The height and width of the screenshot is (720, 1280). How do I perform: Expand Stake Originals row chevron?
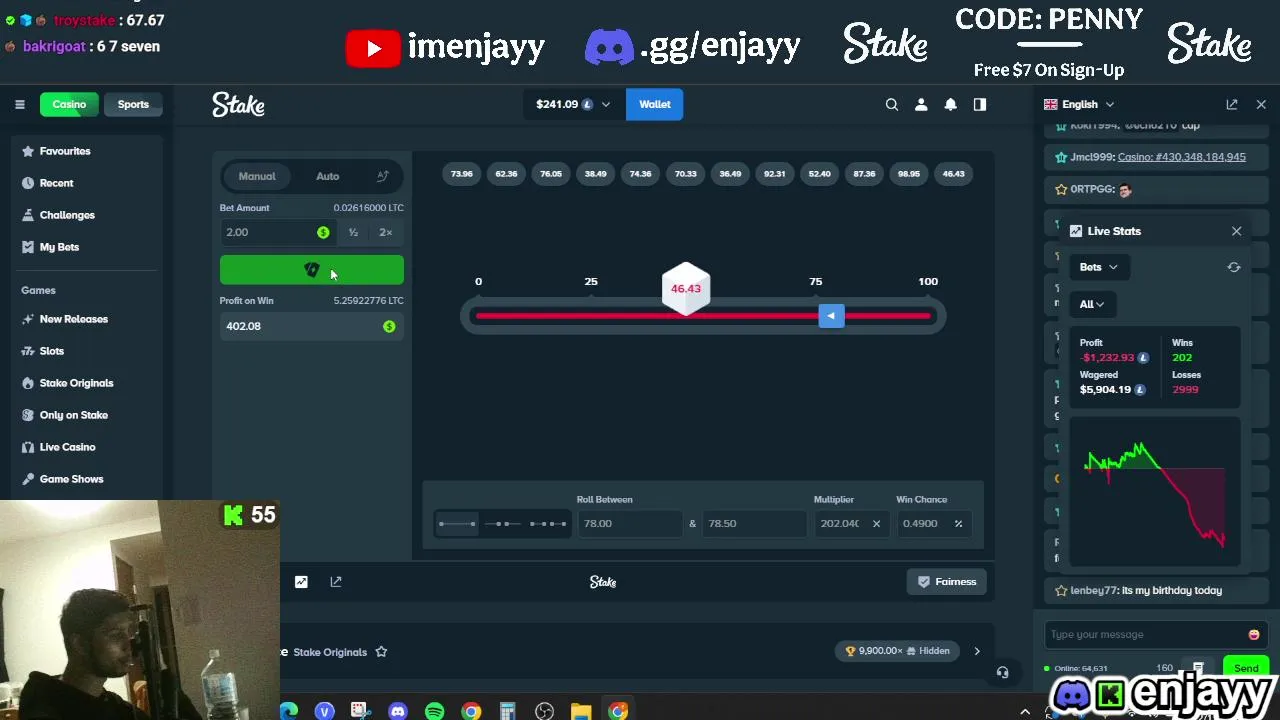coord(977,651)
